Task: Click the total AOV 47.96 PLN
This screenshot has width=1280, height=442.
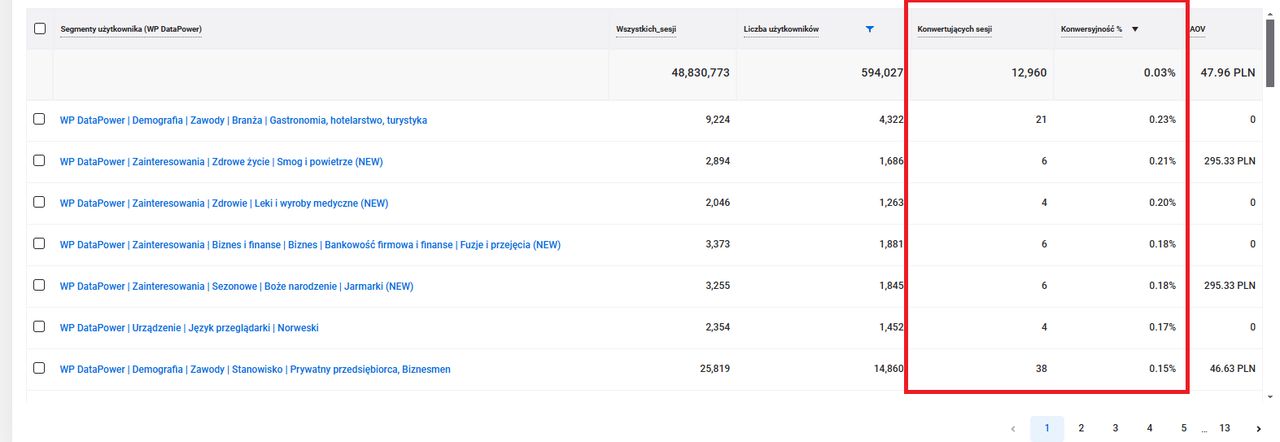Action: click(1228, 73)
